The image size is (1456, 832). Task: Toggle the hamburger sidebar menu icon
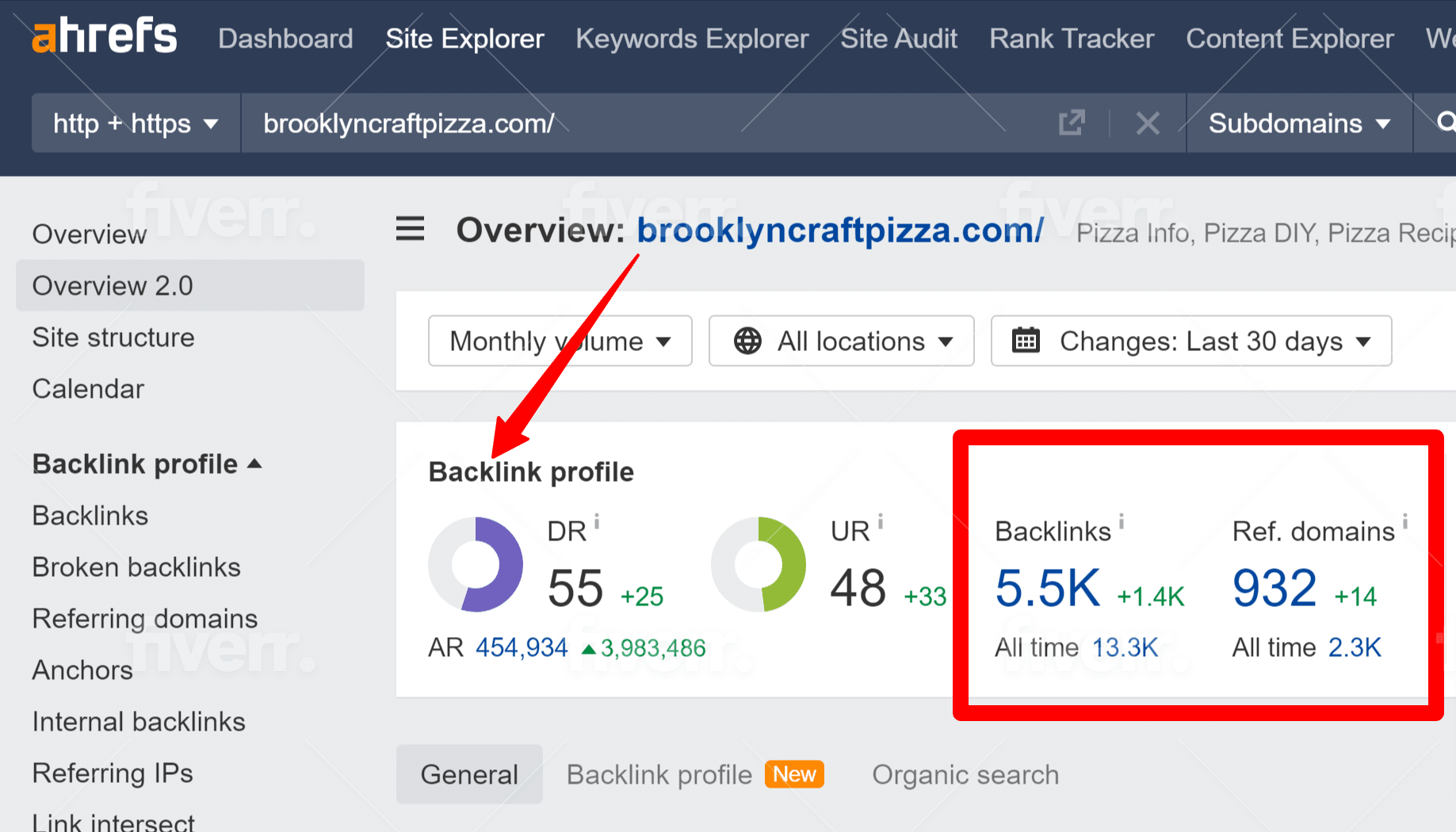tap(410, 229)
